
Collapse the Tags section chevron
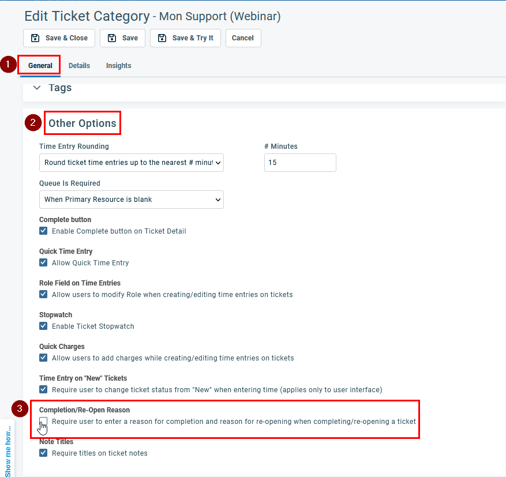click(37, 88)
